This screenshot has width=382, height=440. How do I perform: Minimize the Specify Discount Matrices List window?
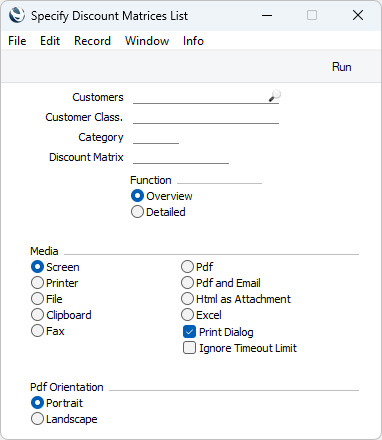(x=267, y=15)
